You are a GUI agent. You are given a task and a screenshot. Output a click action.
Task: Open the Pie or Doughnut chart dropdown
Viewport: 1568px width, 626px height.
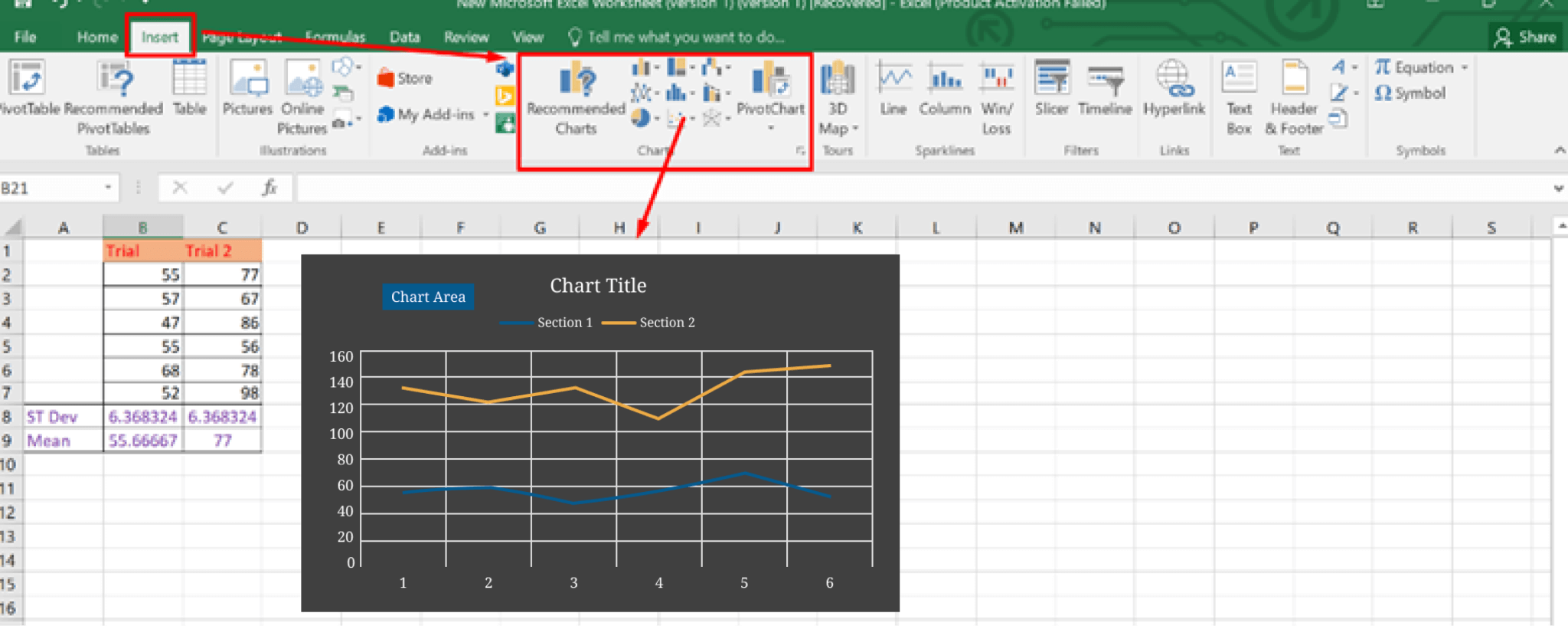645,118
